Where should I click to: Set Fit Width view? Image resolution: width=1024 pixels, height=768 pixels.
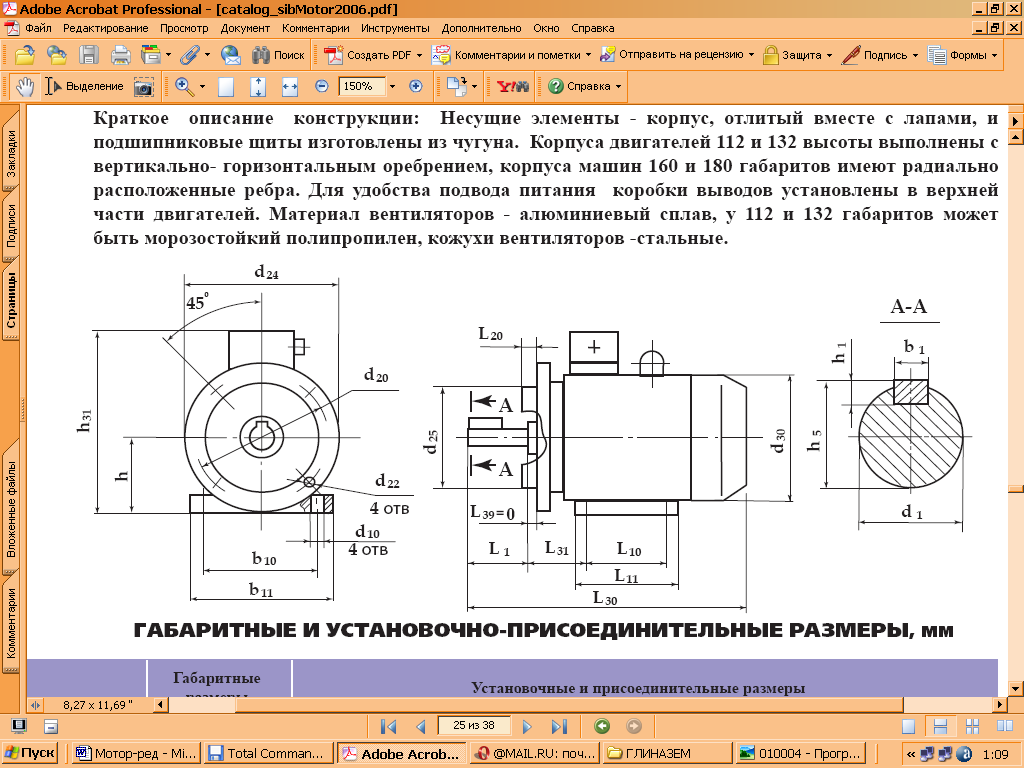(289, 86)
